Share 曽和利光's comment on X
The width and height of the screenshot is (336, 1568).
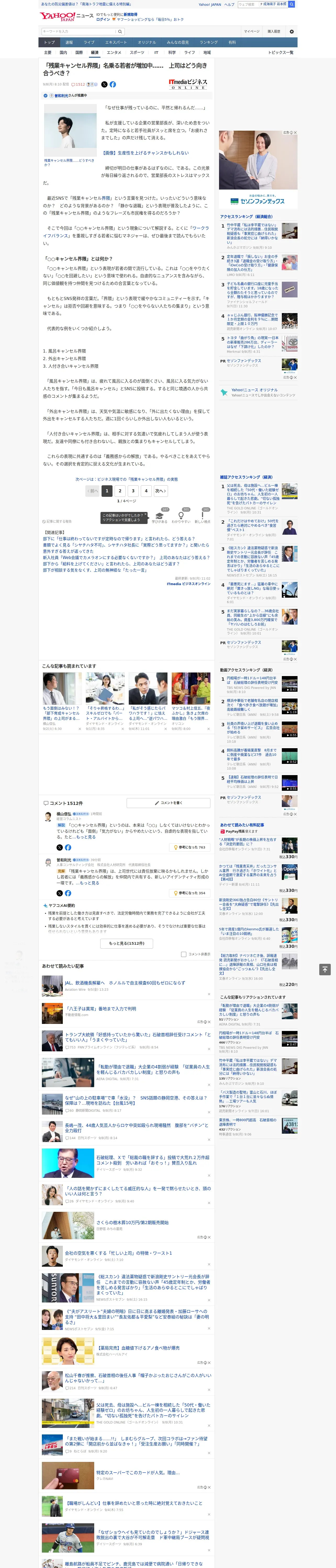tap(60, 893)
